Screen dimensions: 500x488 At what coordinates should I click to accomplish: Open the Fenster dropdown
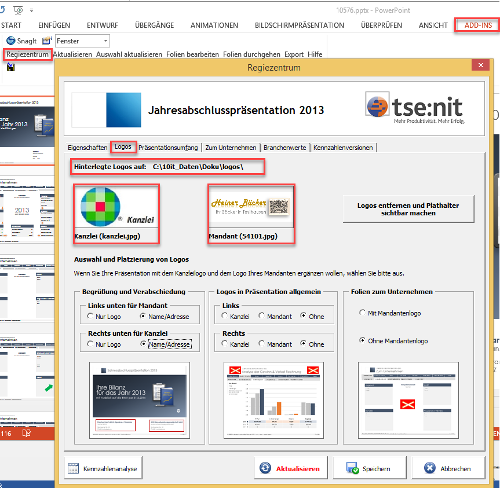pos(105,41)
